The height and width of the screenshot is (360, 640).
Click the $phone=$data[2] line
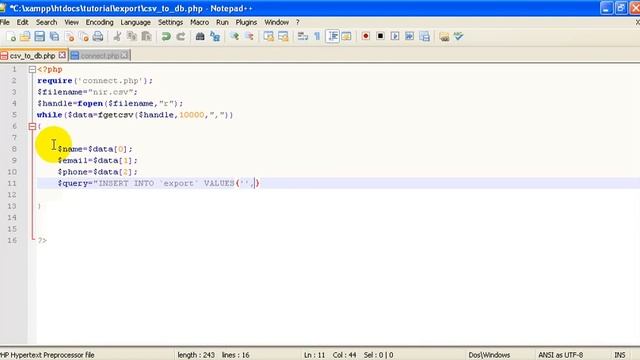(x=98, y=172)
